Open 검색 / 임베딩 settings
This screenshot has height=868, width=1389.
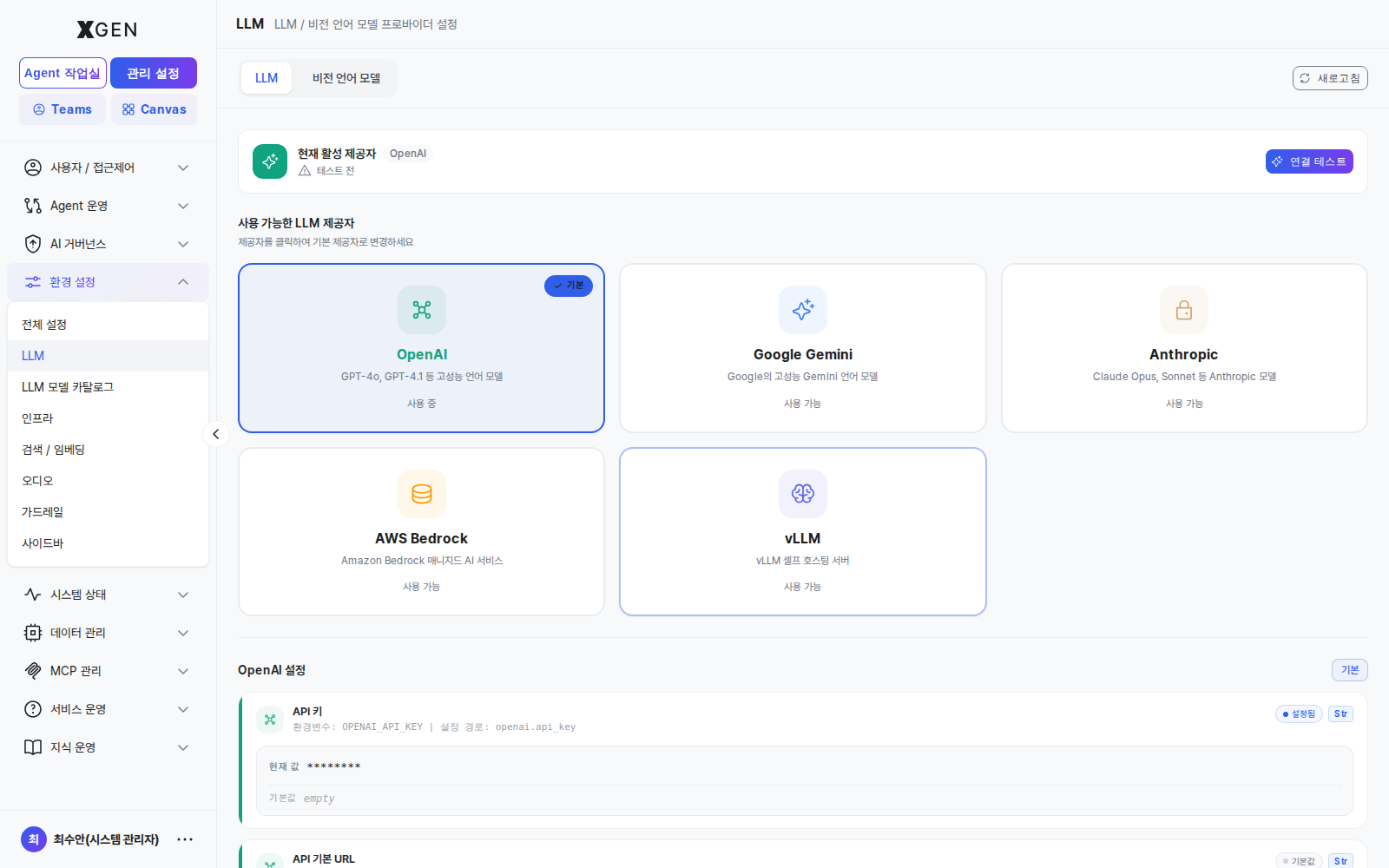[108, 450]
